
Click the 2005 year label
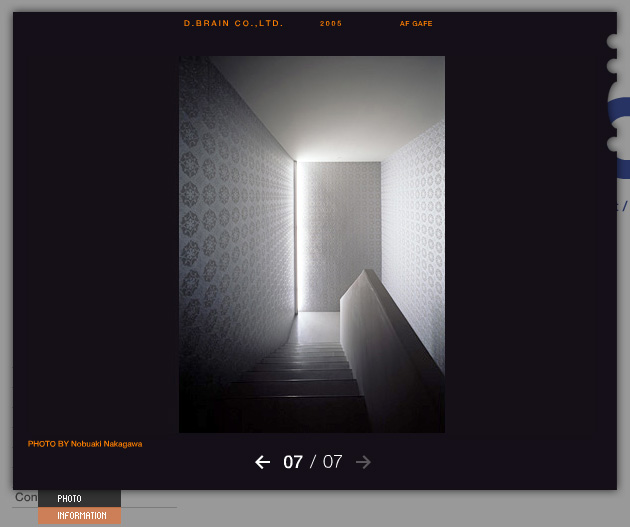click(x=331, y=23)
